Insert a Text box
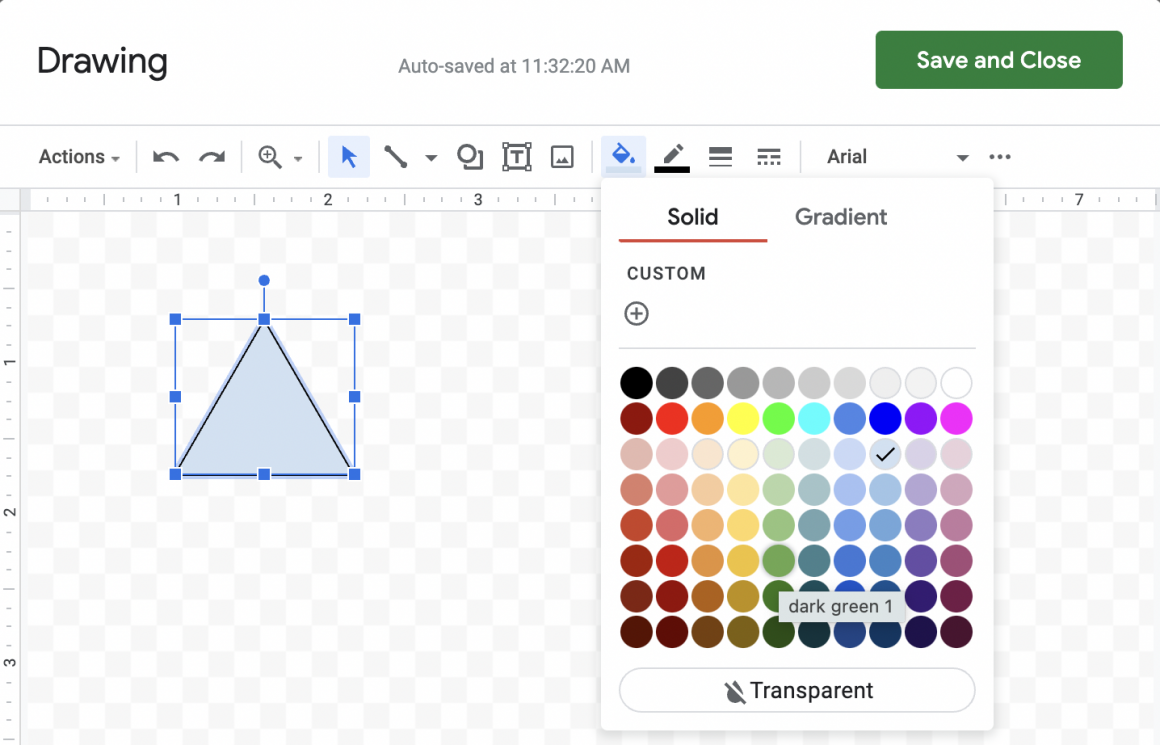This screenshot has width=1160, height=745. 517,156
